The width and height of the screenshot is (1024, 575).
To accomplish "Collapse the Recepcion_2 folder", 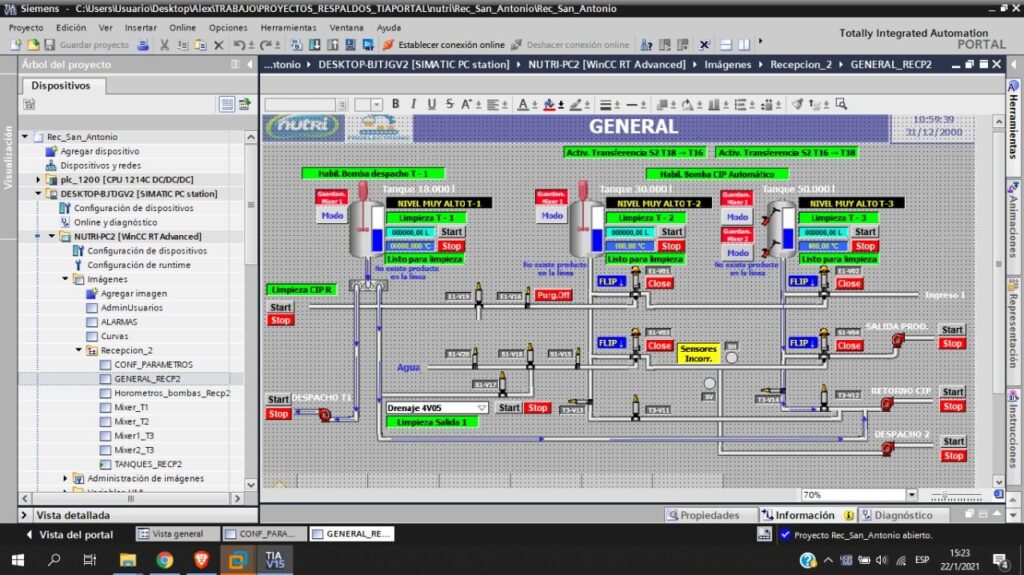I will (79, 350).
